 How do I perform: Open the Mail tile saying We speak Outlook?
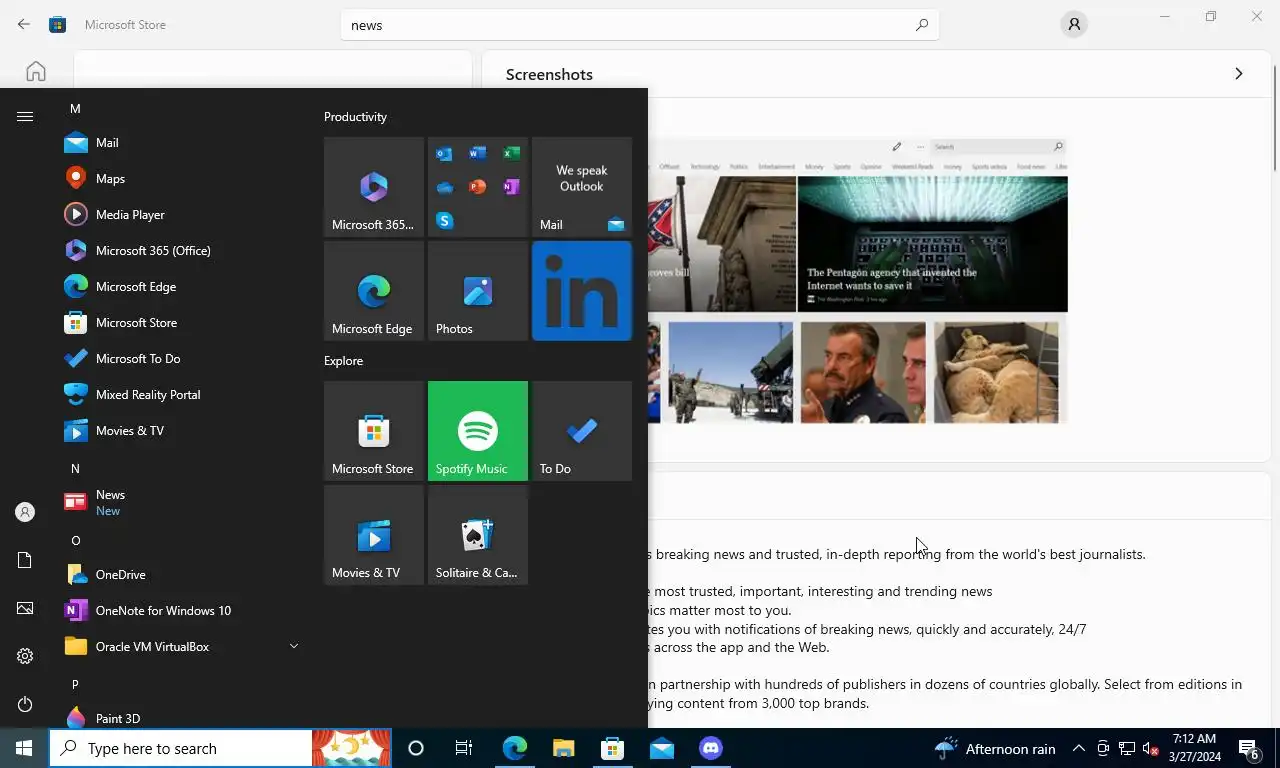tap(582, 187)
